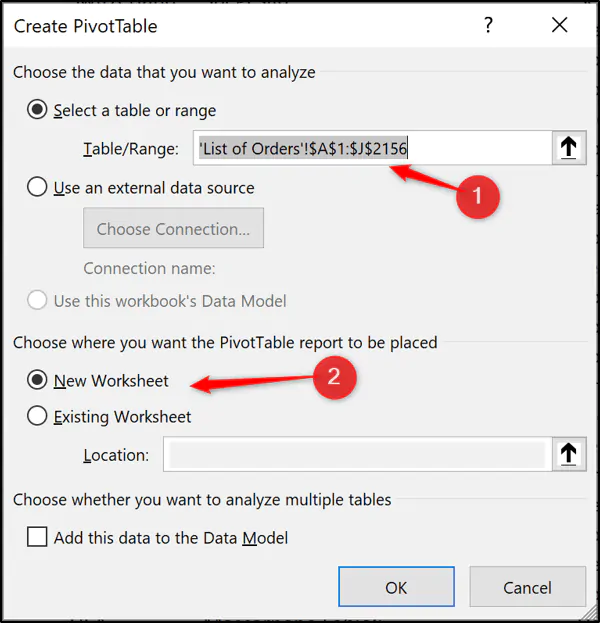Image resolution: width=600 pixels, height=623 pixels.
Task: Click the Create PivotTable title bar text
Action: click(85, 26)
